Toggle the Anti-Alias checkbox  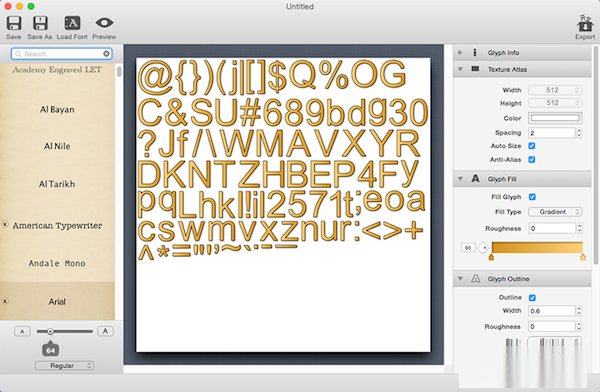point(532,159)
